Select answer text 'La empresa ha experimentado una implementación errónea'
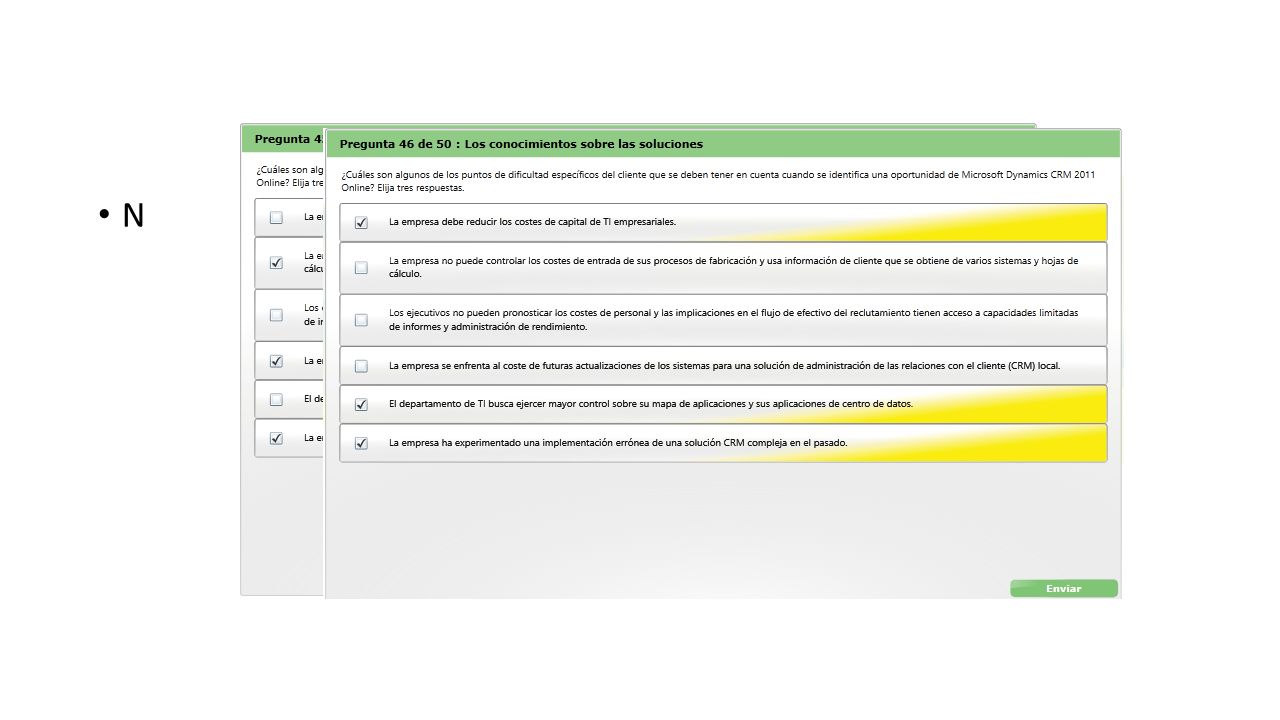Viewport: 1280px width, 720px height. (x=618, y=442)
